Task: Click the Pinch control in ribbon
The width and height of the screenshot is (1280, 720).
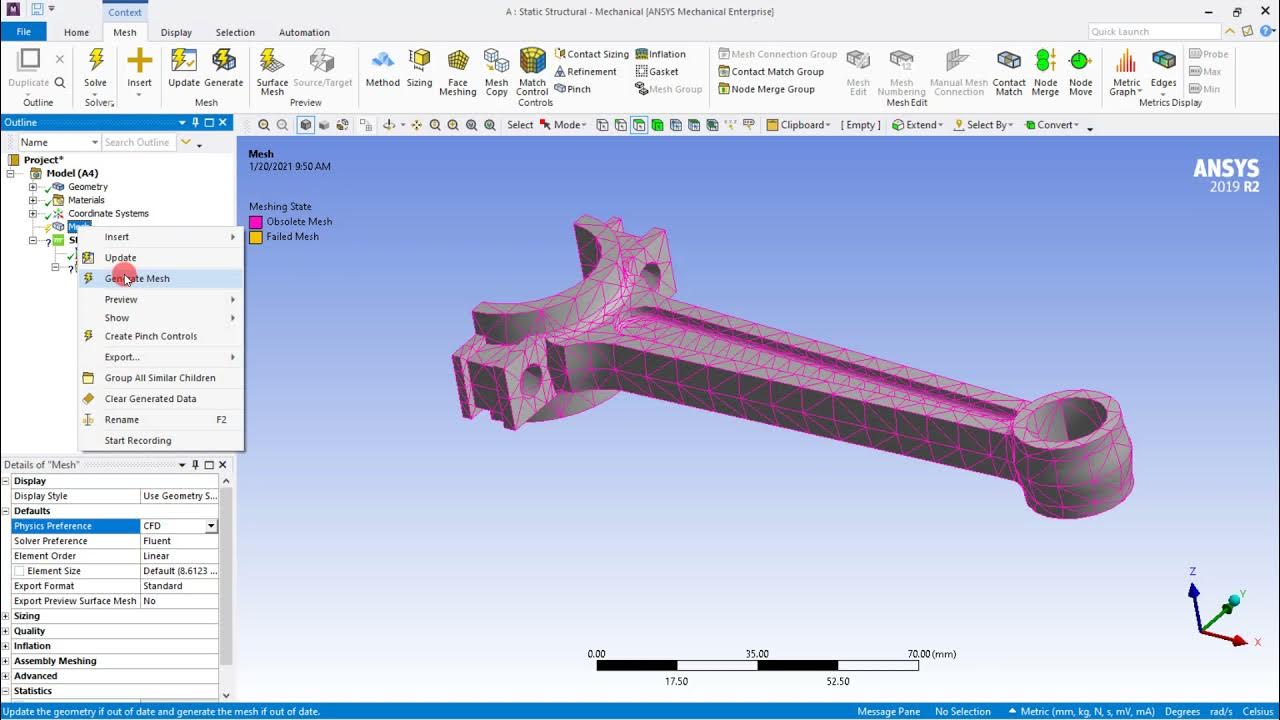Action: pyautogui.click(x=572, y=89)
